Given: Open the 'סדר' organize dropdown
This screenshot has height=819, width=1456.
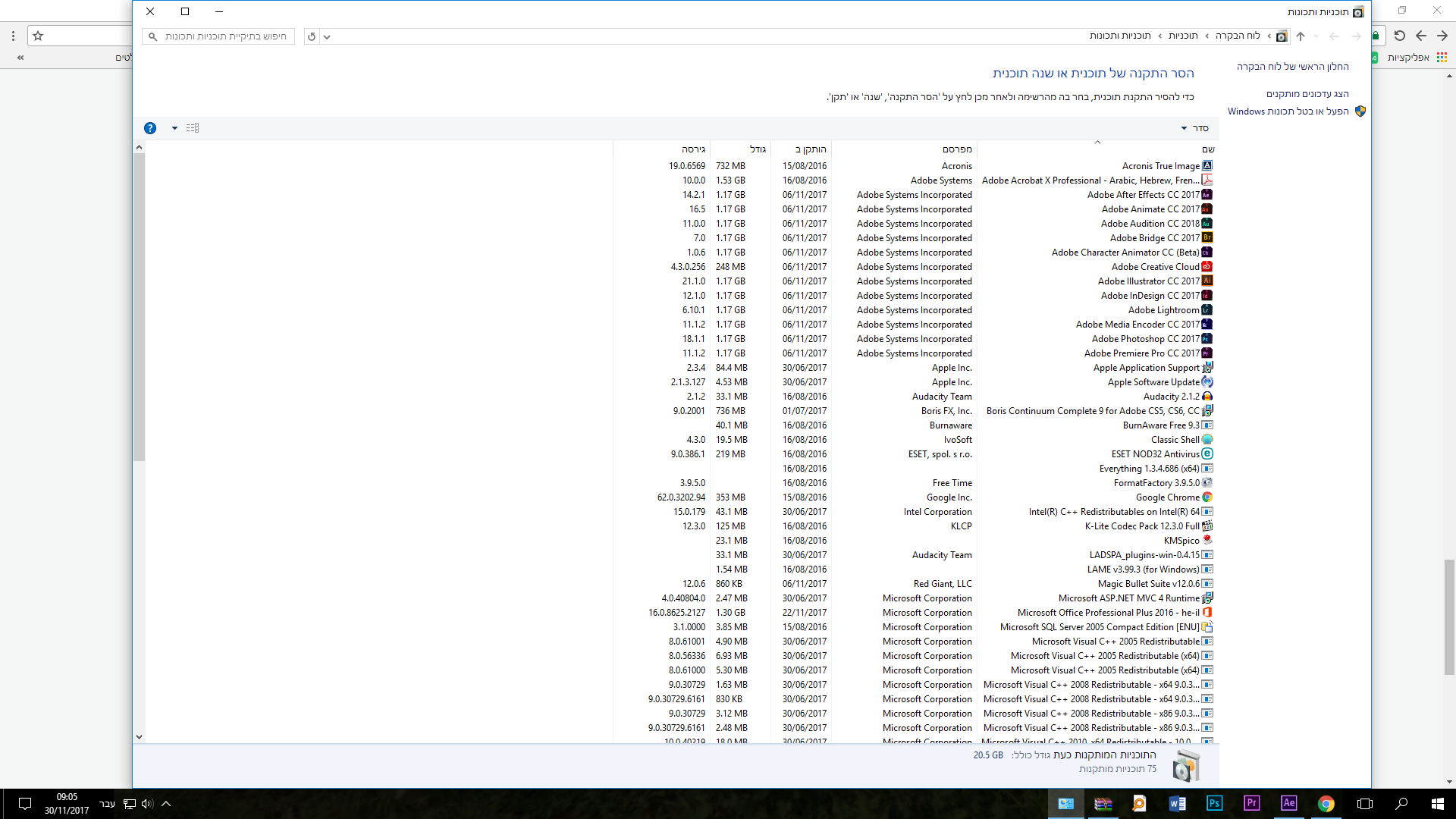Looking at the screenshot, I should point(1195,128).
